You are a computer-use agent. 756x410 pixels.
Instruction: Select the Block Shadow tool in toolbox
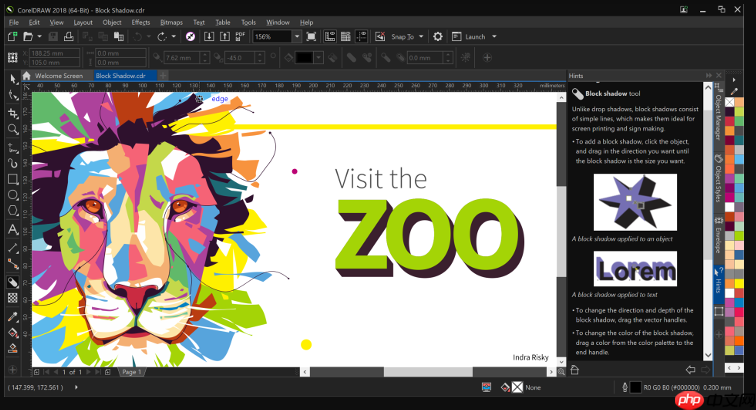(13, 282)
